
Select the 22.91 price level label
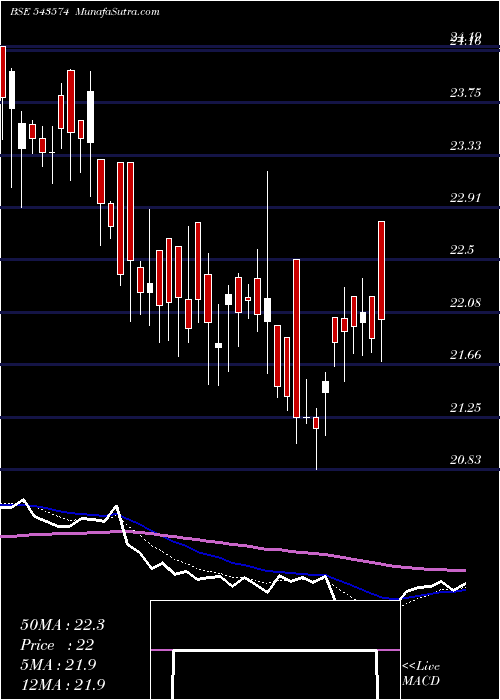(466, 198)
